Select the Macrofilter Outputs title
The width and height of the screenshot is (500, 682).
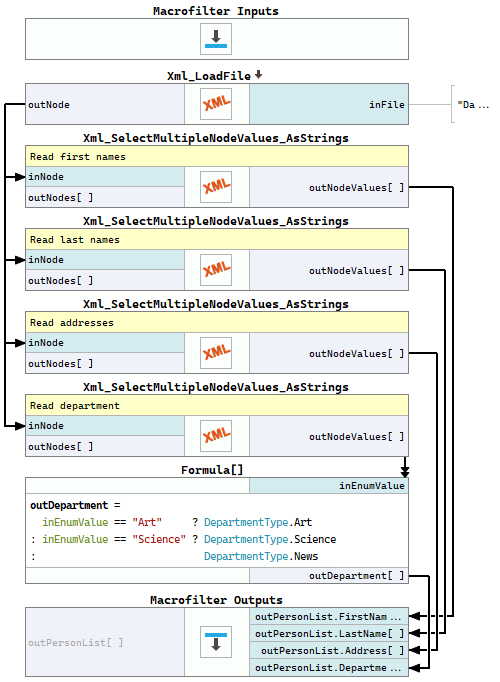pyautogui.click(x=216, y=600)
